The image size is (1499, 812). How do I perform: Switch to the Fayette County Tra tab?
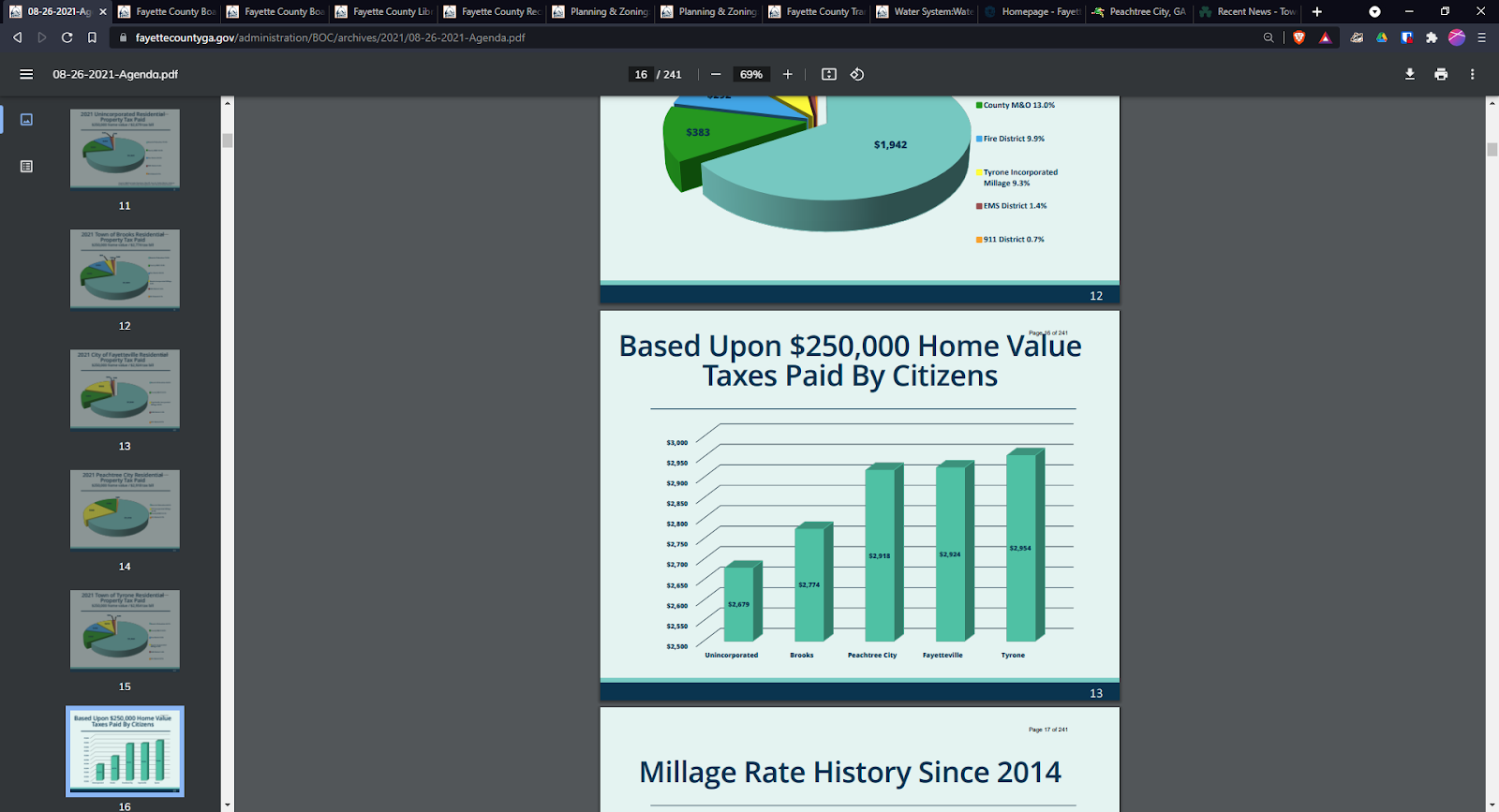pos(816,11)
